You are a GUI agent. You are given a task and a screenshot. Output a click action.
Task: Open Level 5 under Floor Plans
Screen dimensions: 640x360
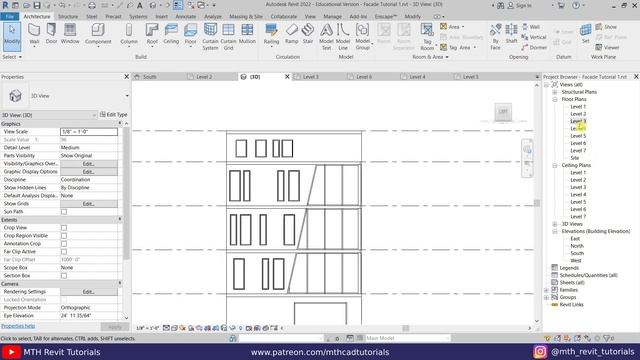tap(578, 136)
